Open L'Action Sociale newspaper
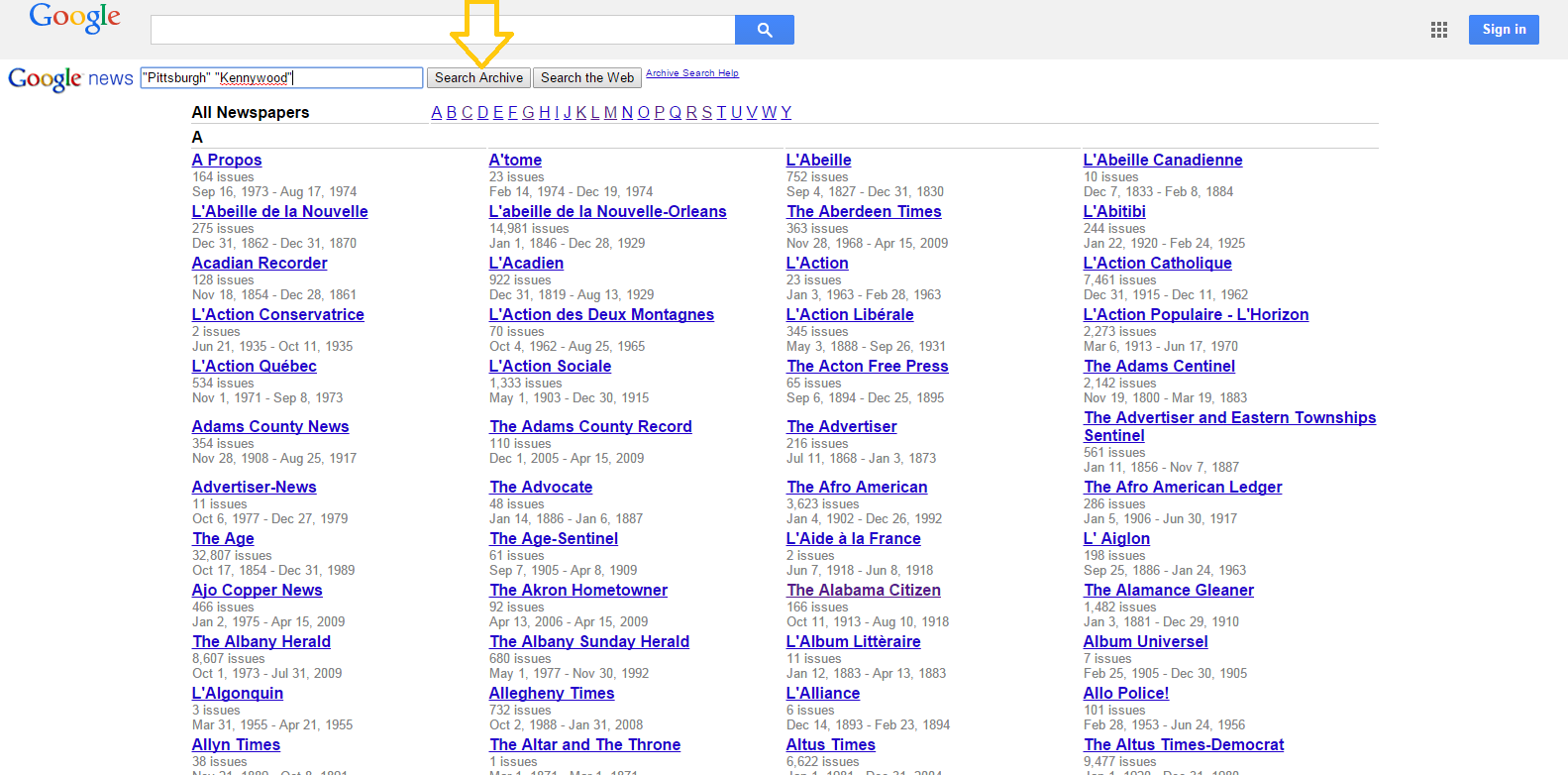Image resolution: width=1568 pixels, height=775 pixels. [551, 367]
